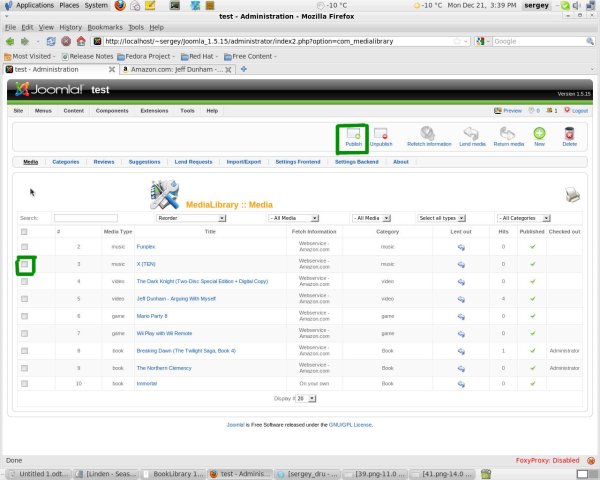This screenshot has width=600, height=480.
Task: Open the Display # 20 dropdown
Action: tap(306, 398)
